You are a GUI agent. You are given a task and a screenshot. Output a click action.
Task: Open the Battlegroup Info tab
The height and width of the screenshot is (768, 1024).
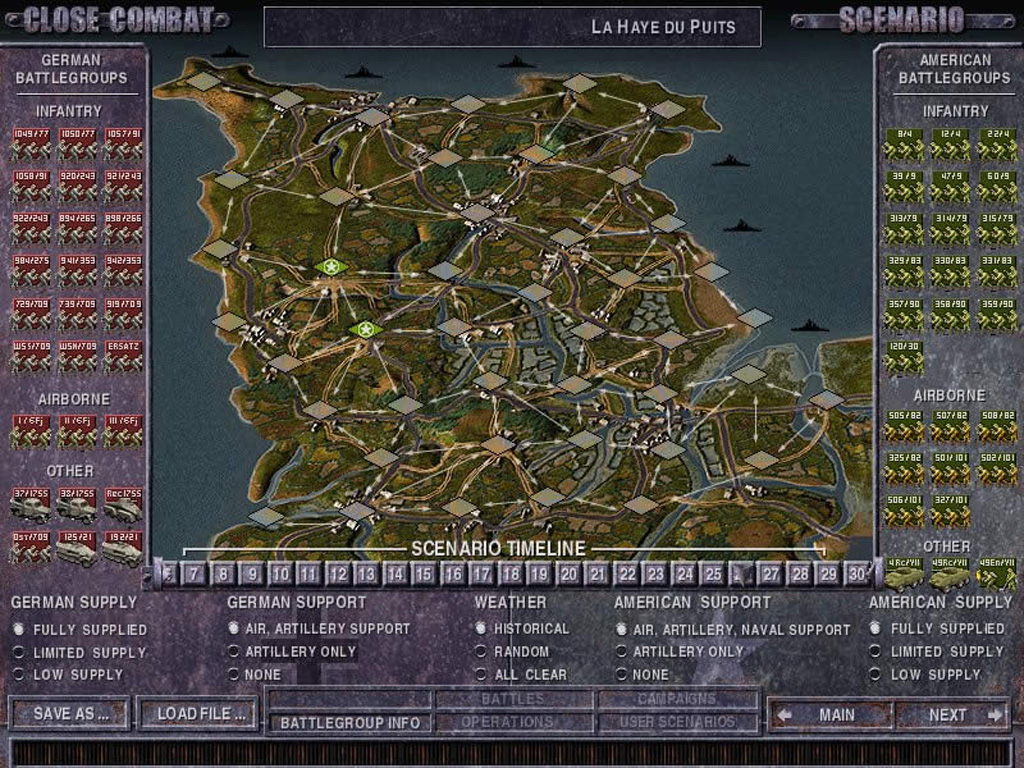[x=350, y=722]
